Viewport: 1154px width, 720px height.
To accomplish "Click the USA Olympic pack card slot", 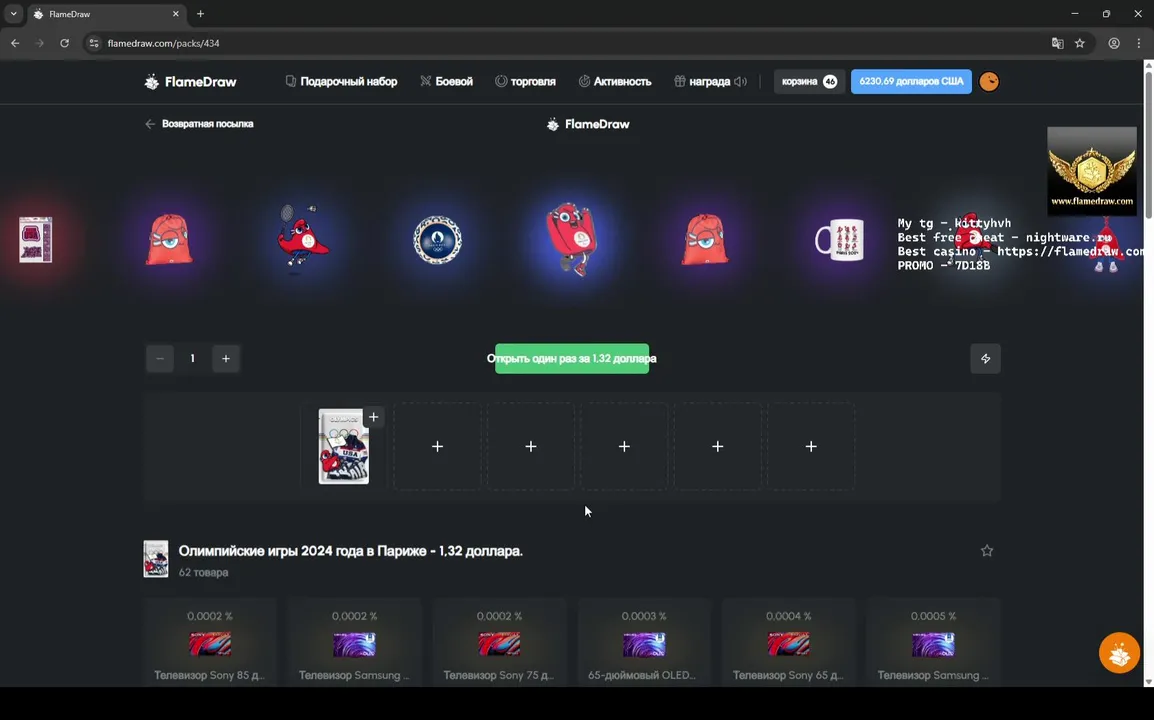I will click(x=344, y=446).
